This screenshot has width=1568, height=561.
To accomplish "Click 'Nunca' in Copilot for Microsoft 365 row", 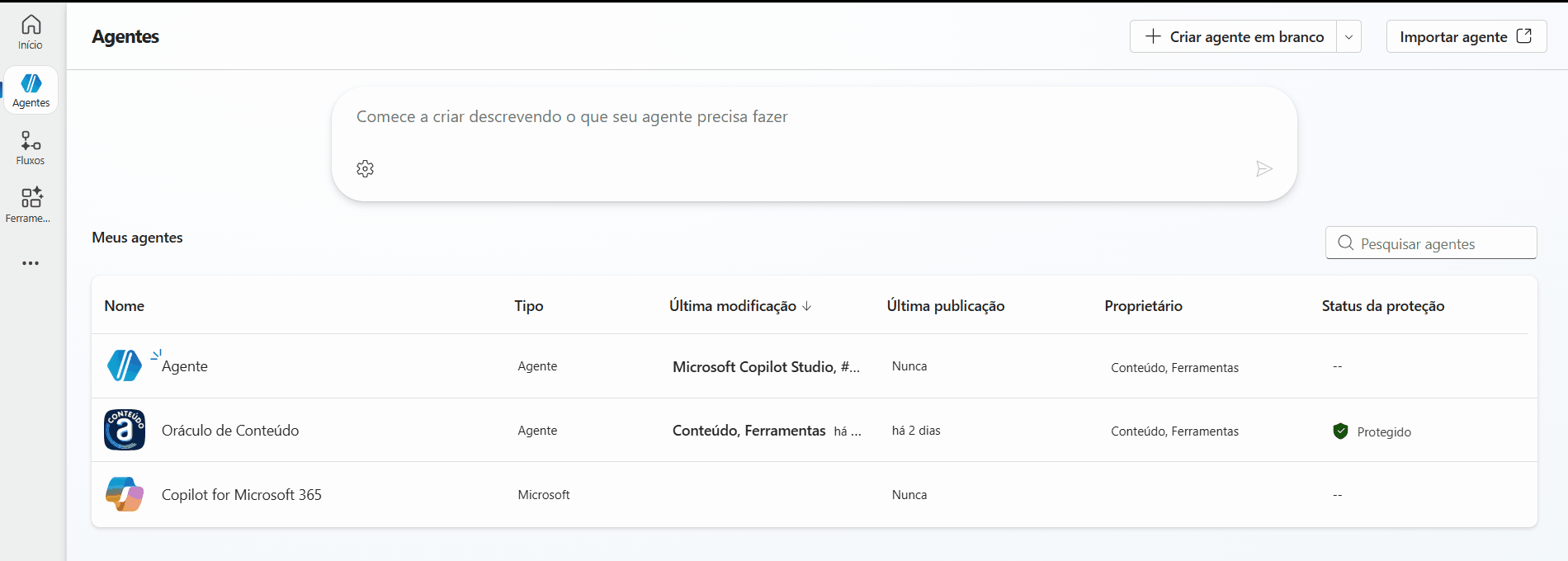I will 909,495.
